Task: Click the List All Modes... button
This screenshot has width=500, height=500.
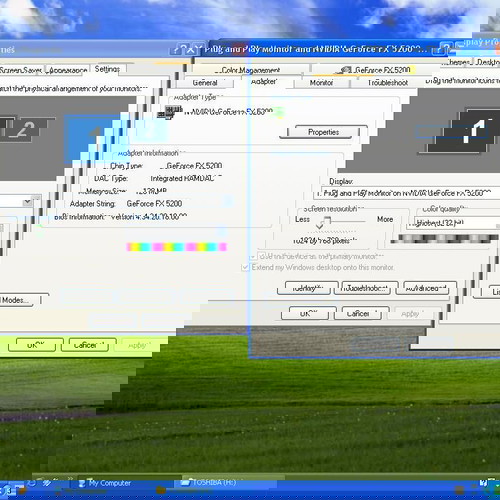Action: 19,300
